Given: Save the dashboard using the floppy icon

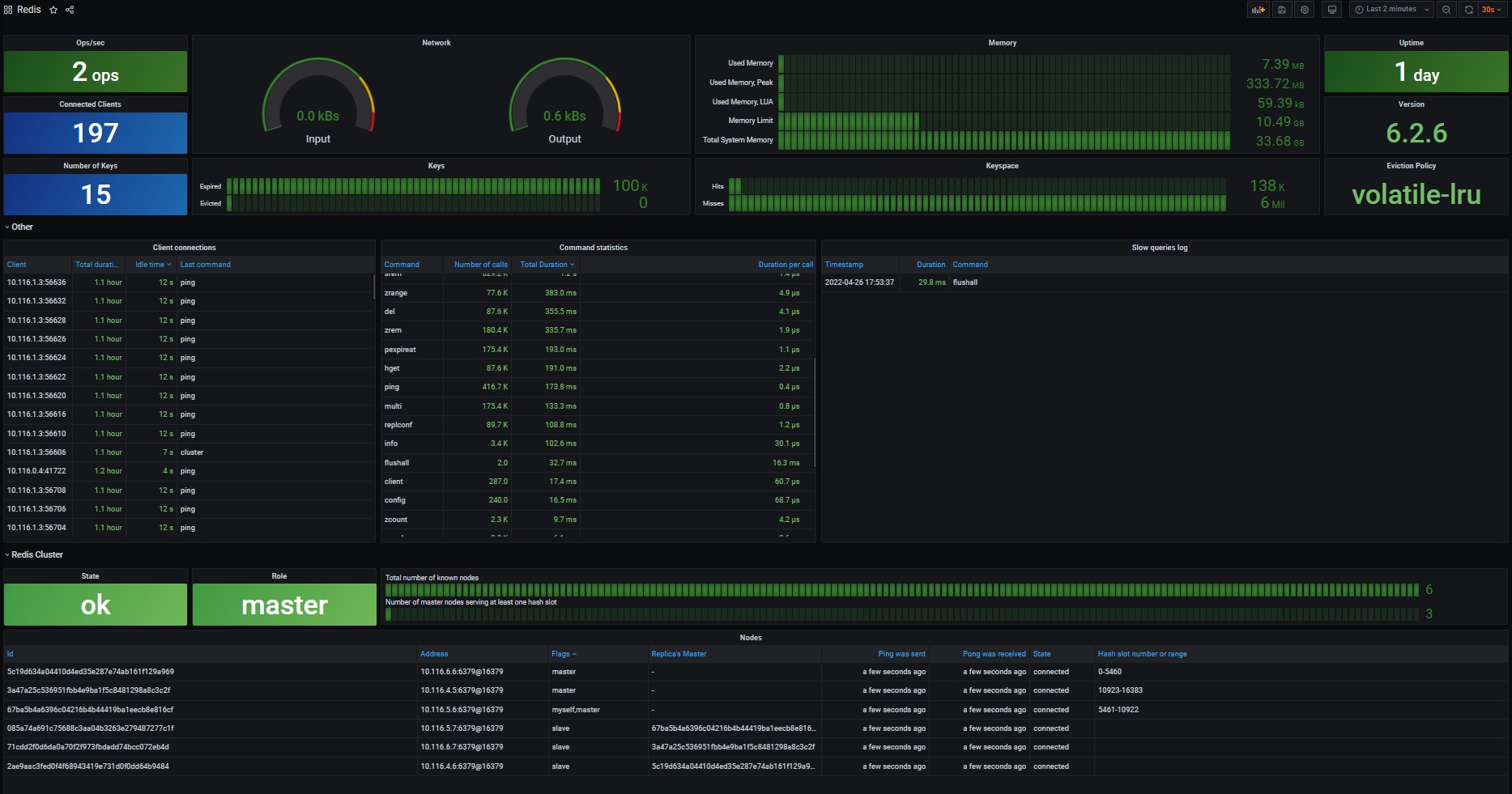Looking at the screenshot, I should coord(1281,10).
